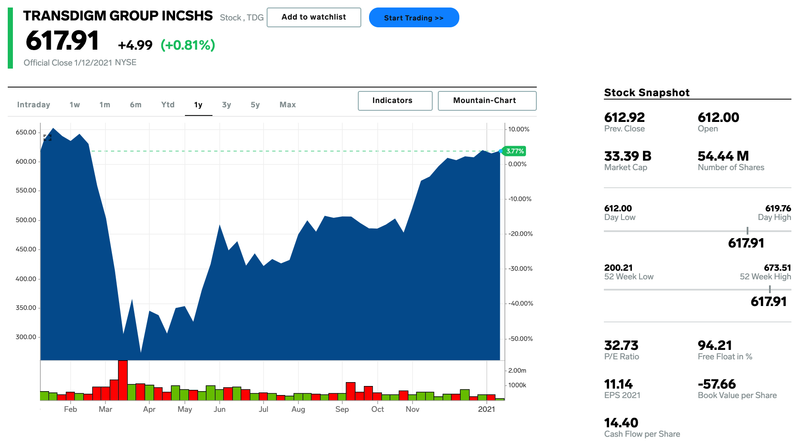
Task: Click the tallest red volume bar in March
Action: pyautogui.click(x=122, y=380)
